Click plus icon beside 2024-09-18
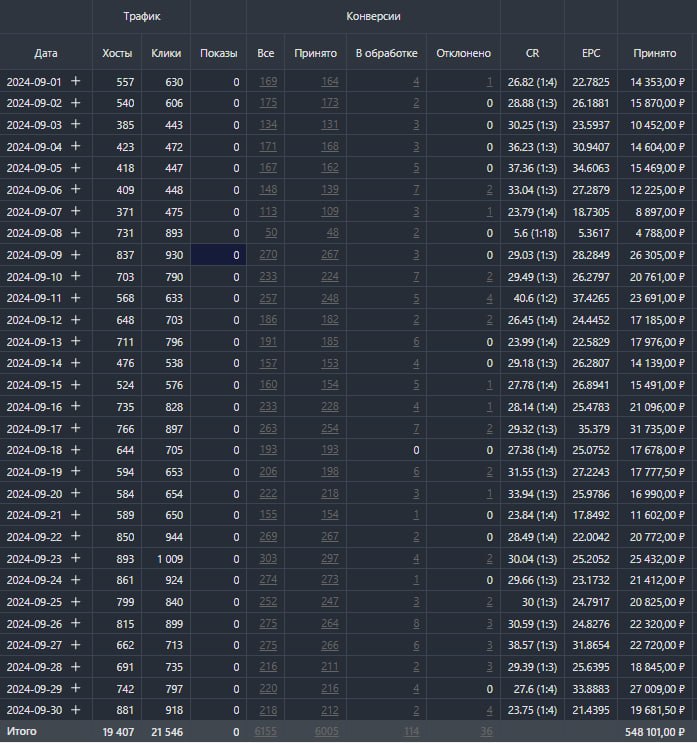The width and height of the screenshot is (697, 743). click(x=75, y=449)
